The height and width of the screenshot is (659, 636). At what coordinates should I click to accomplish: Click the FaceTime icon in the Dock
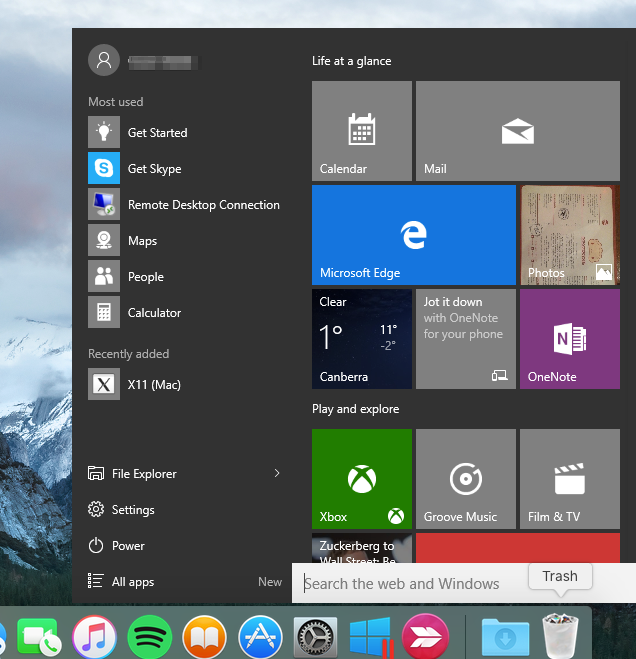(x=39, y=637)
